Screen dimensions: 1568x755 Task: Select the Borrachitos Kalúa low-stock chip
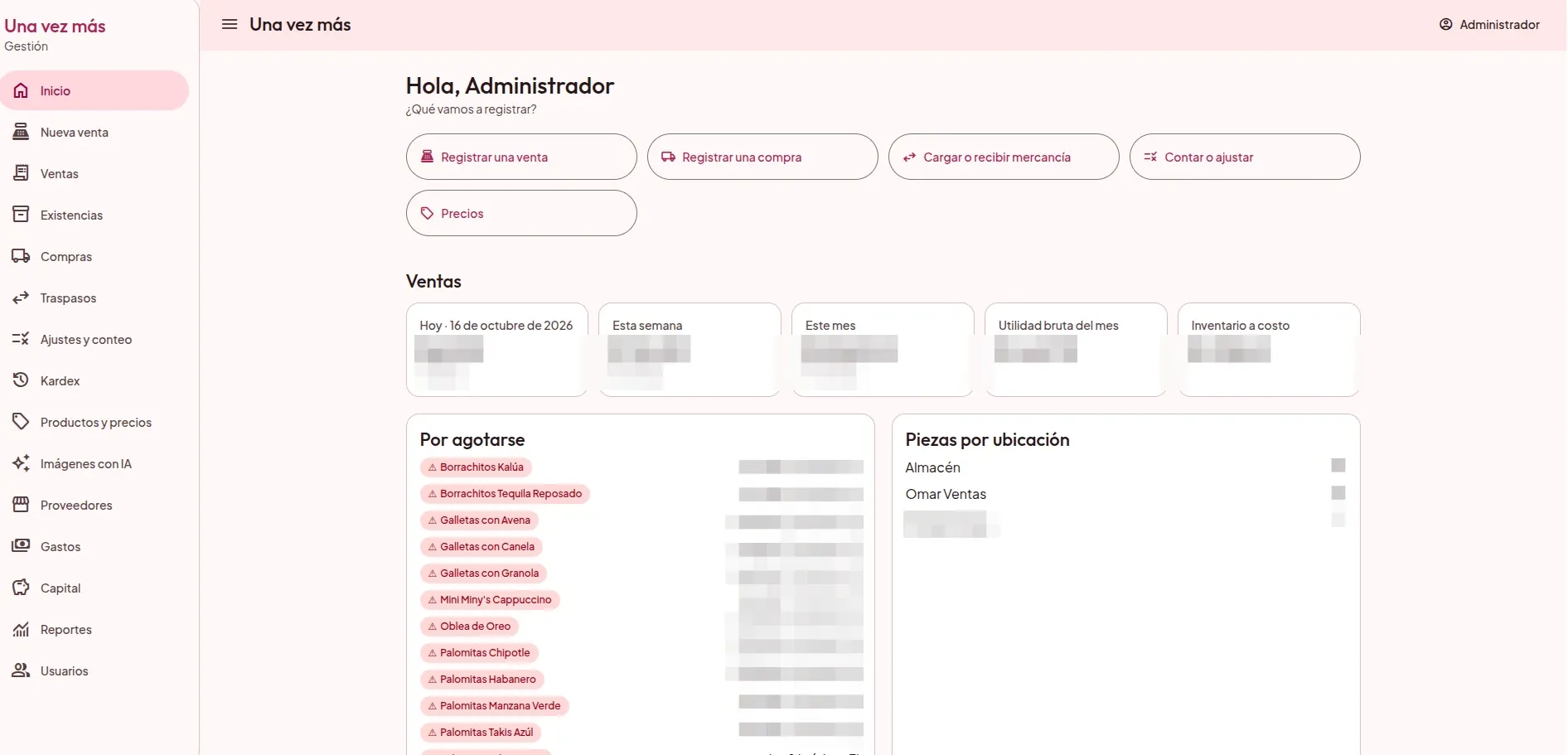pos(476,467)
